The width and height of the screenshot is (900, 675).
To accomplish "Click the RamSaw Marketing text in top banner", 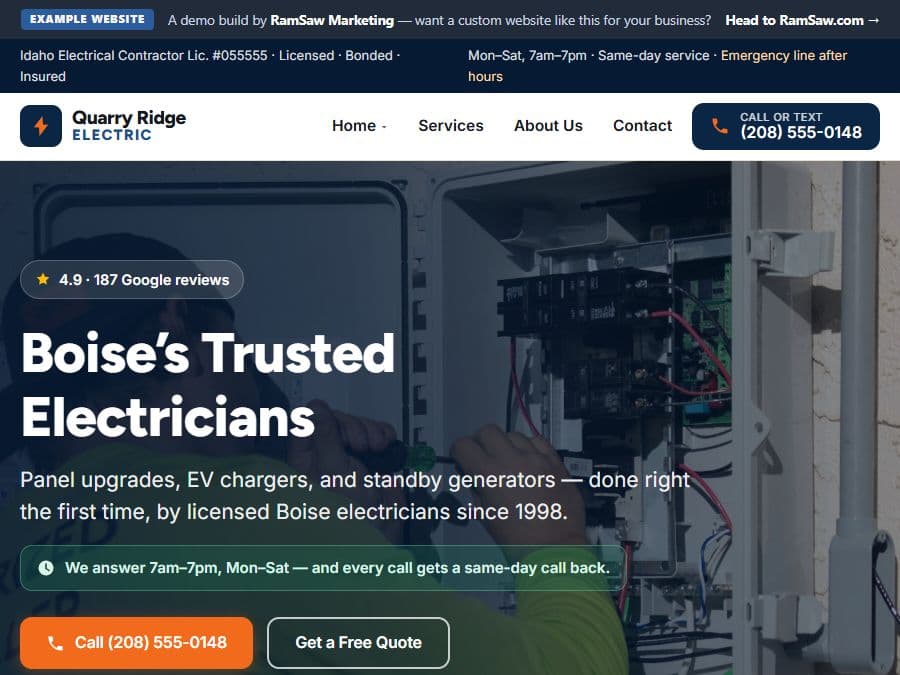I will pos(332,20).
